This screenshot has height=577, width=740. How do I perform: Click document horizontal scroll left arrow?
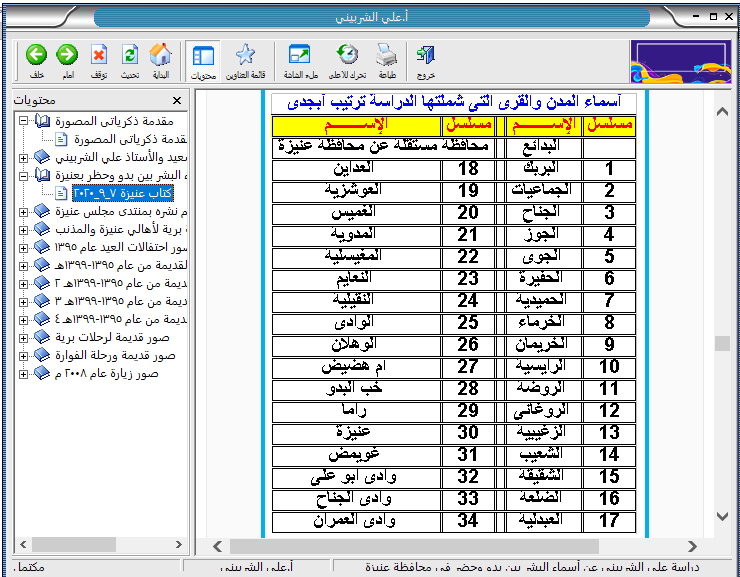[217, 546]
